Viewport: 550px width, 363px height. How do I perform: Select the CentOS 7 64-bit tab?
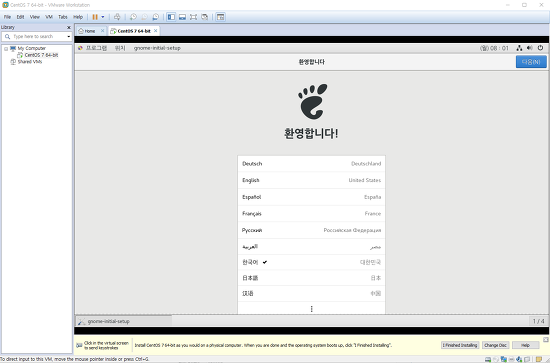pyautogui.click(x=134, y=31)
